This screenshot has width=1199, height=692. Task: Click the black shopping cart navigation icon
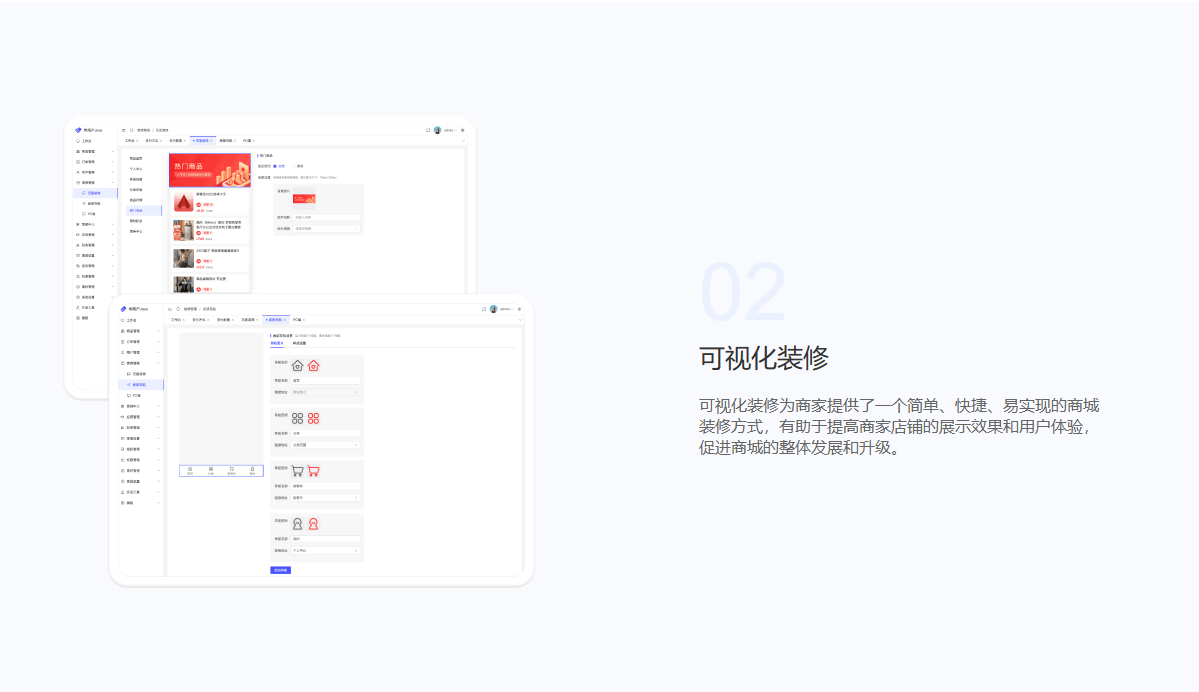tap(297, 470)
